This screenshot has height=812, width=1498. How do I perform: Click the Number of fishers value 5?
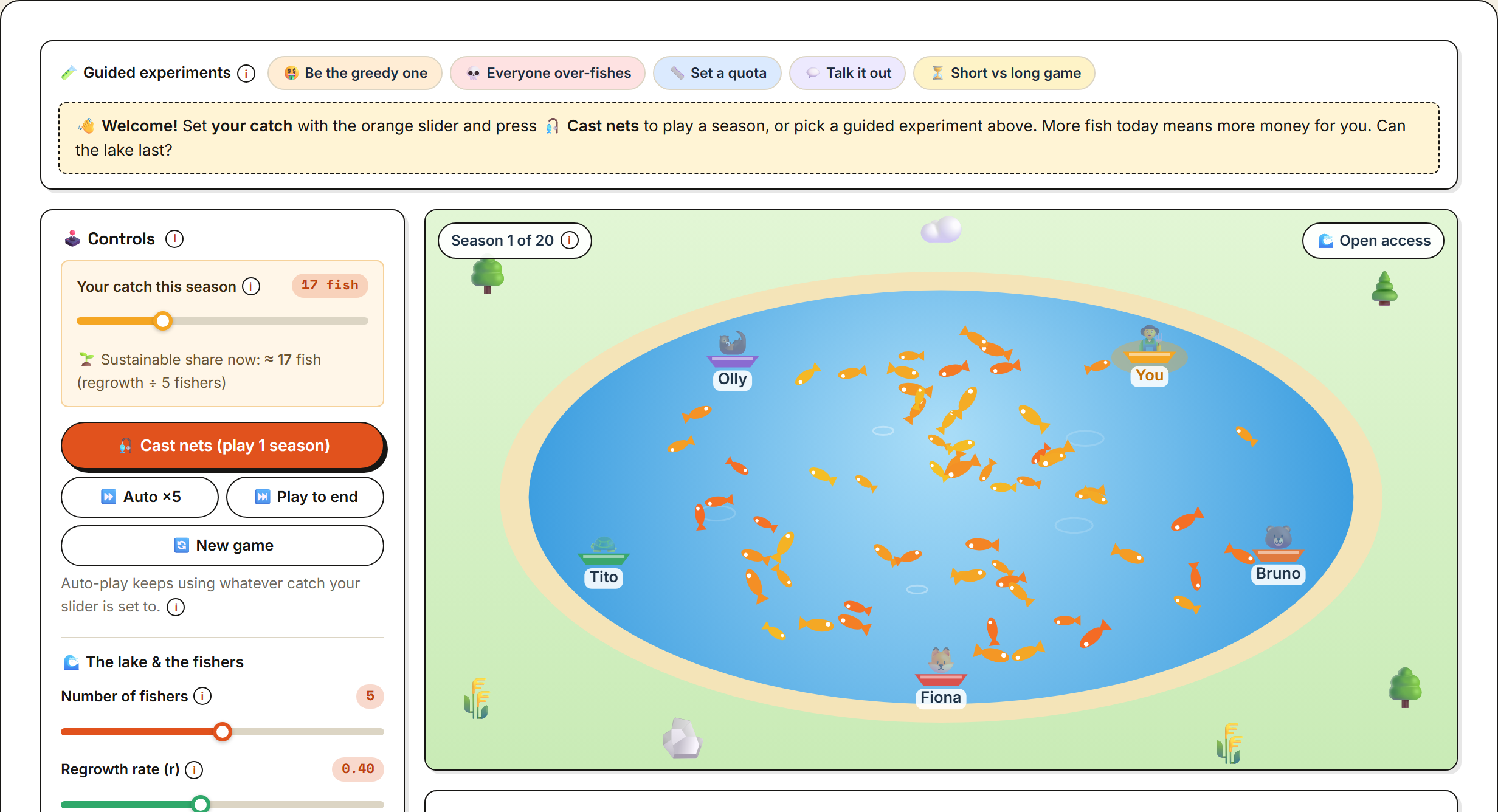(370, 696)
